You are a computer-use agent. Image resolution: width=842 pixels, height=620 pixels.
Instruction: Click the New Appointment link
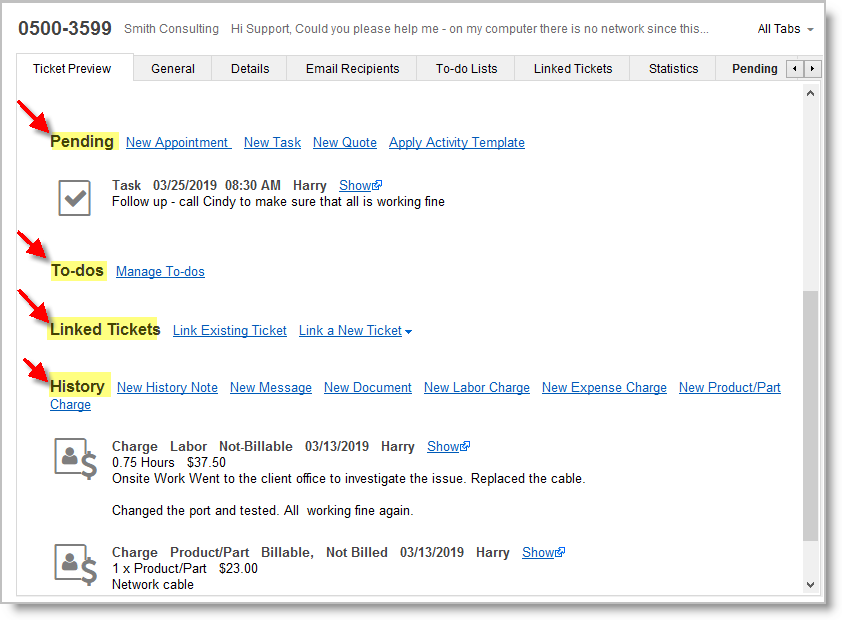(x=178, y=142)
